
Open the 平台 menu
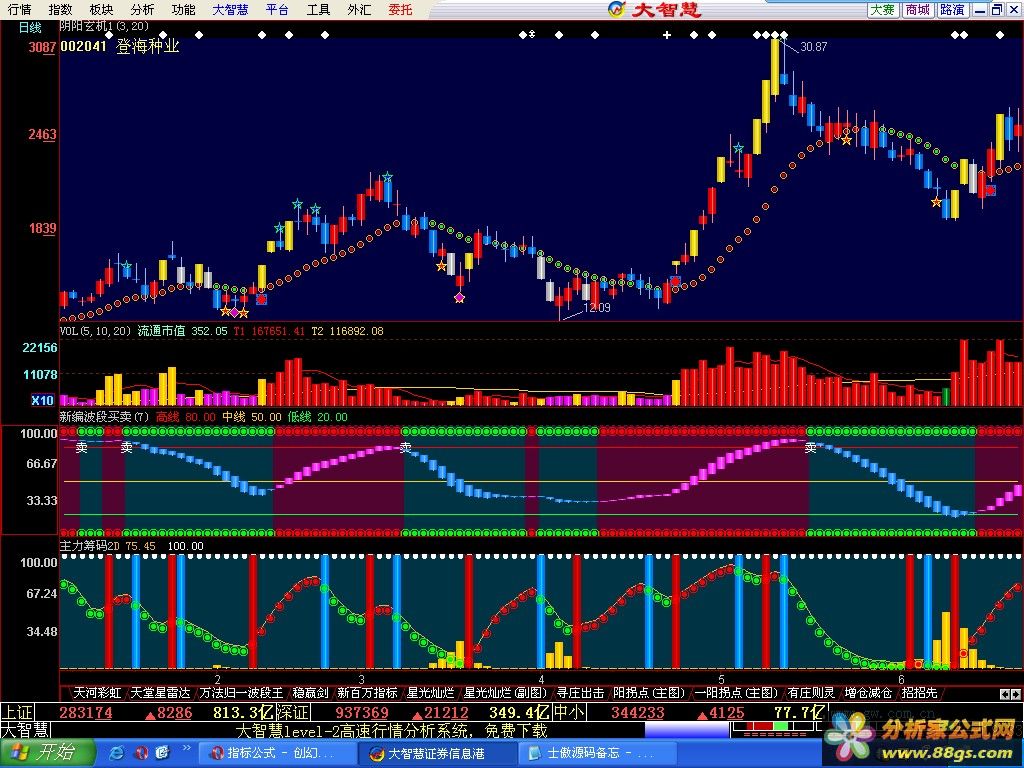[278, 9]
